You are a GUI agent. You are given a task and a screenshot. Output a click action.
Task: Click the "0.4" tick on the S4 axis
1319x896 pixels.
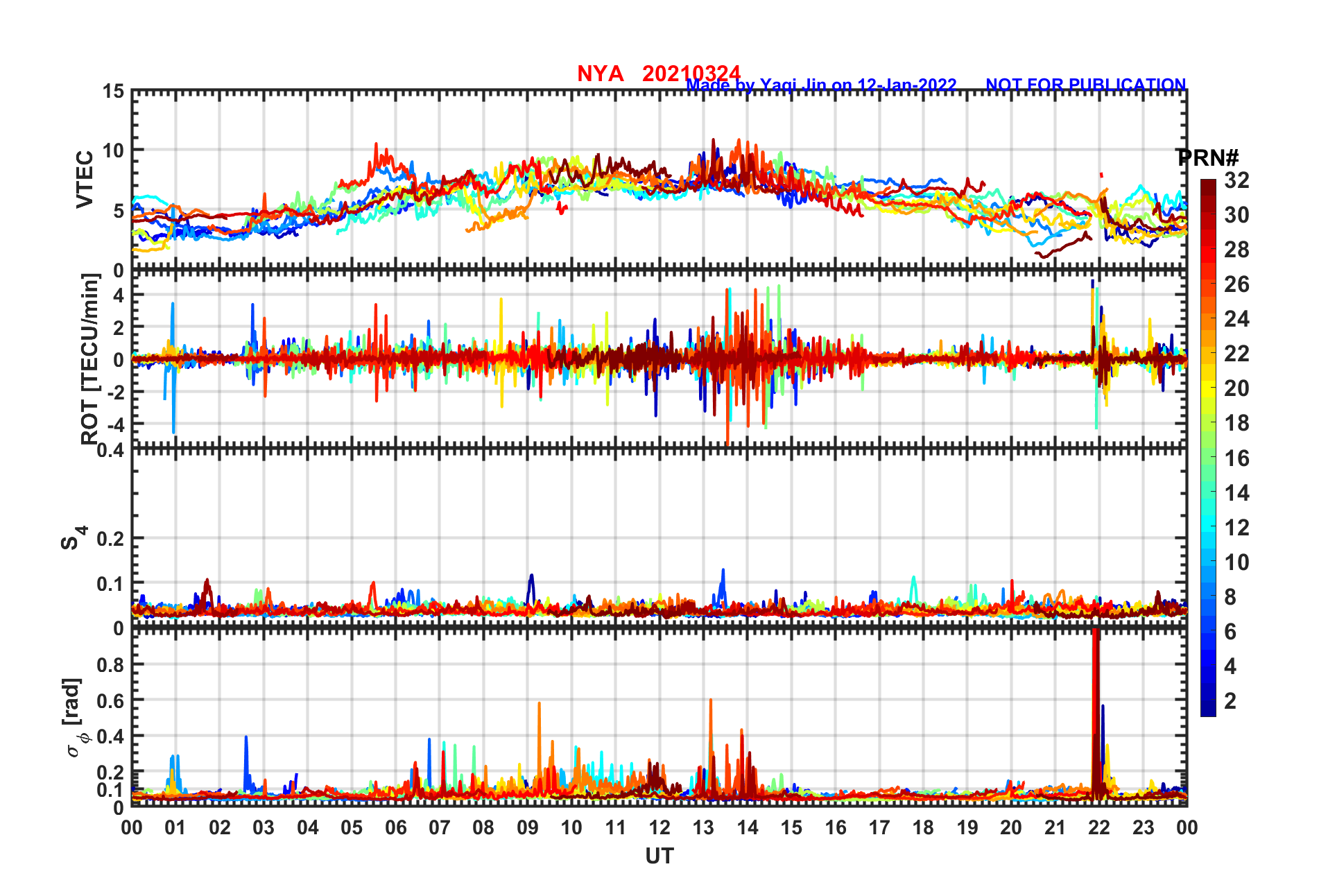point(111,451)
